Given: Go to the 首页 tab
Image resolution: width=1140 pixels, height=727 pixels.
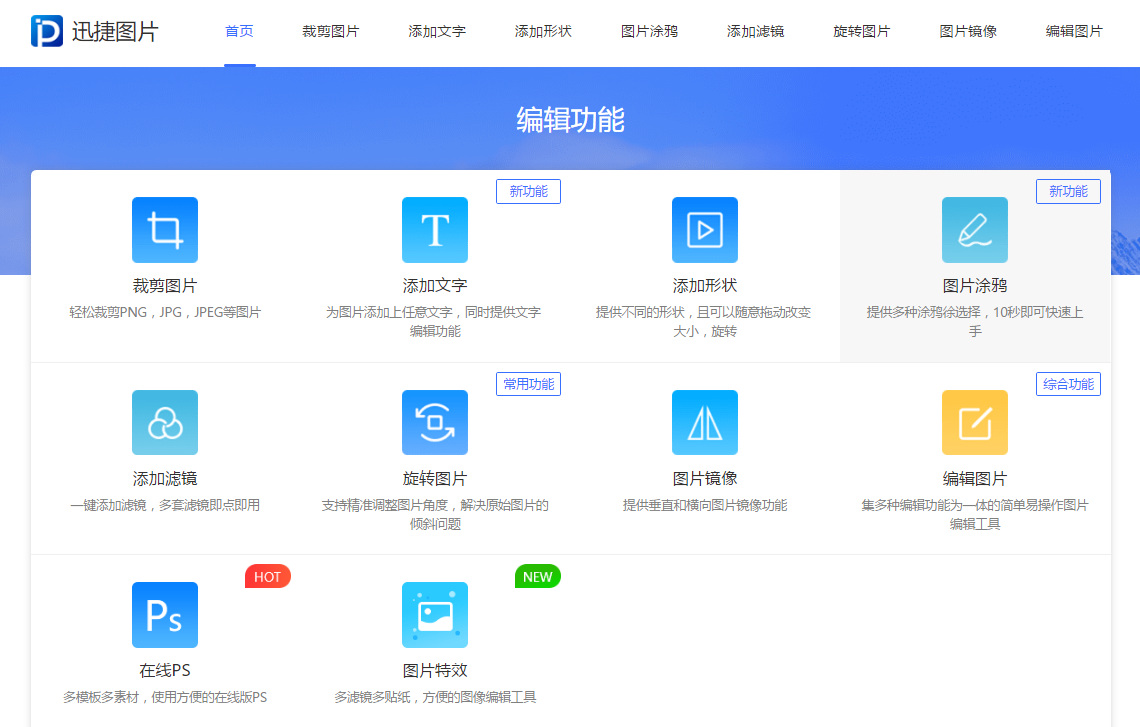Looking at the screenshot, I should (x=239, y=31).
